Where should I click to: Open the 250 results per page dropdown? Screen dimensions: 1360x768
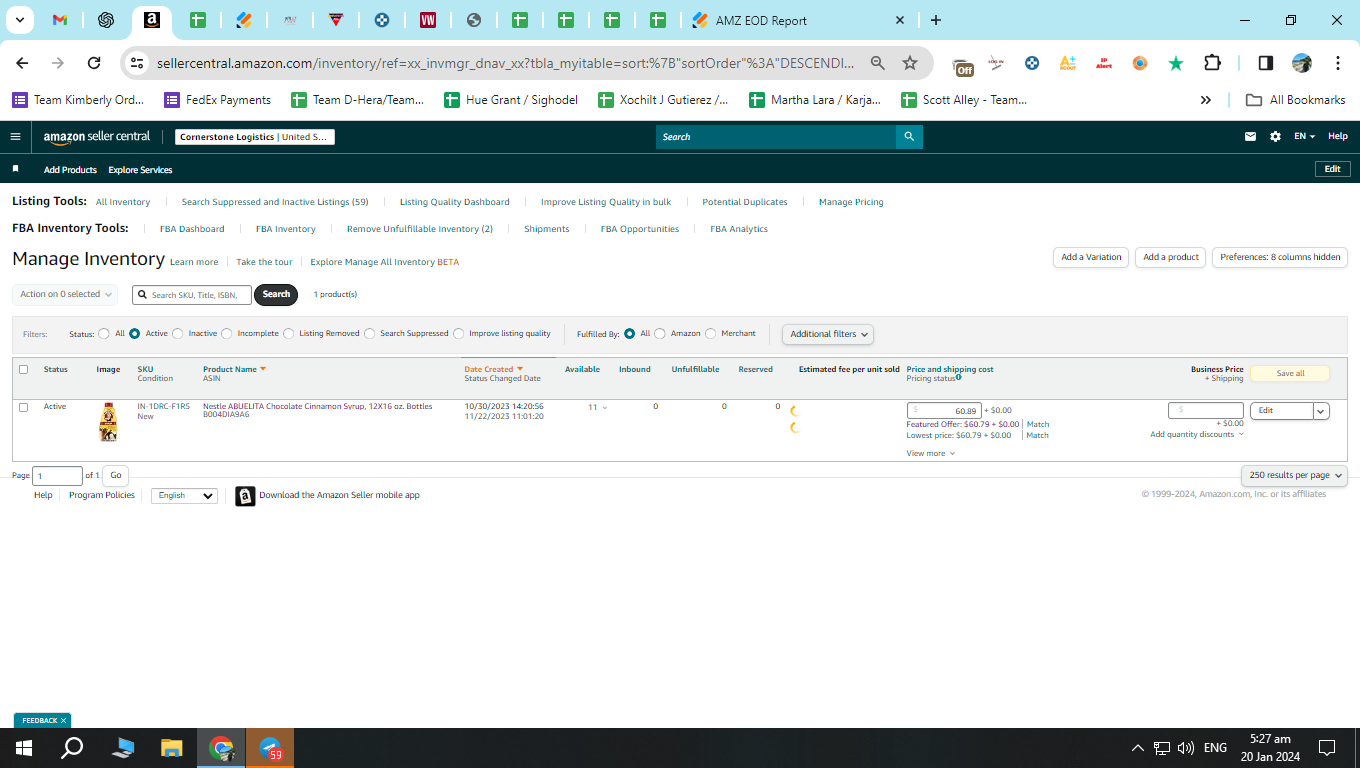tap(1294, 475)
